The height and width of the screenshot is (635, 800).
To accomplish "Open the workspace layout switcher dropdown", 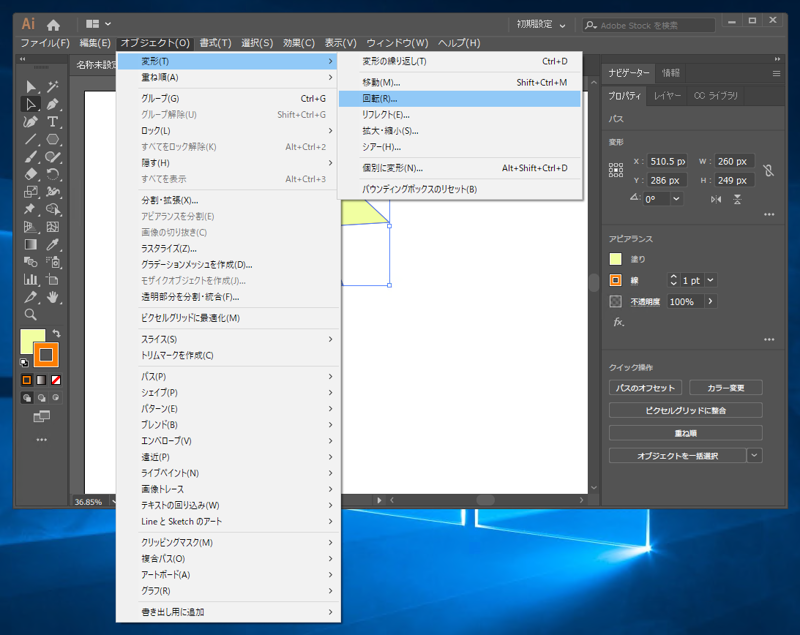I will click(98, 24).
